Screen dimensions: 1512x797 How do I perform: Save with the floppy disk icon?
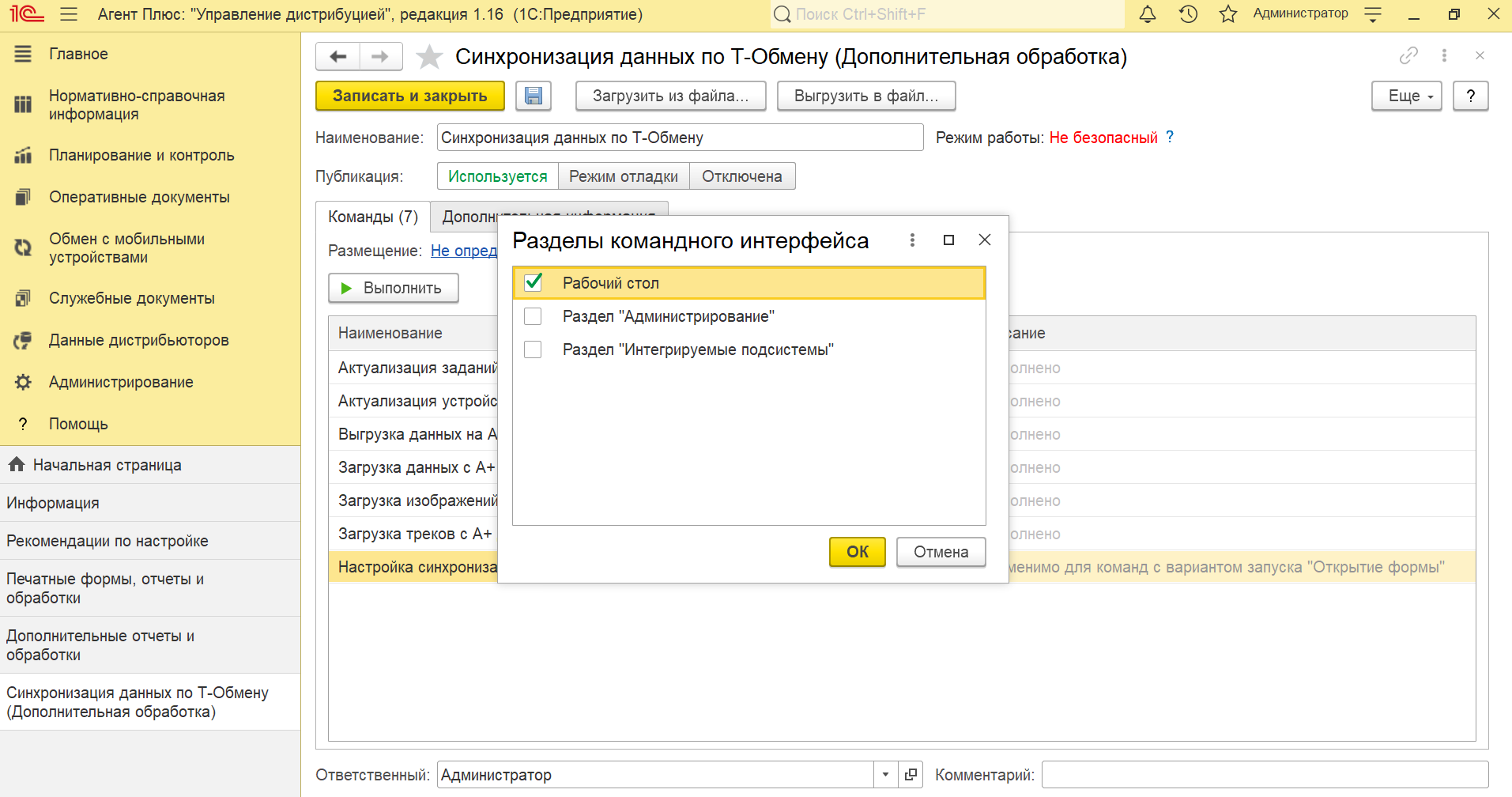[534, 96]
